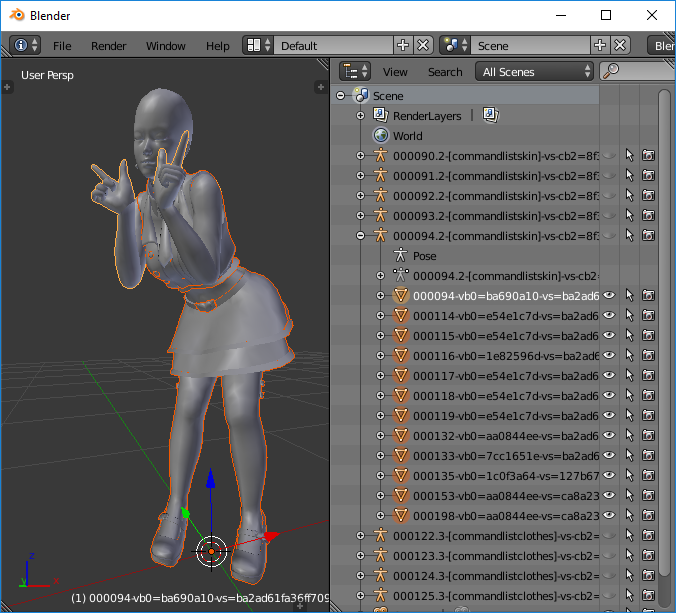Hide the 000119-vb0=e54e1c7d mesh
676x613 pixels.
609,416
